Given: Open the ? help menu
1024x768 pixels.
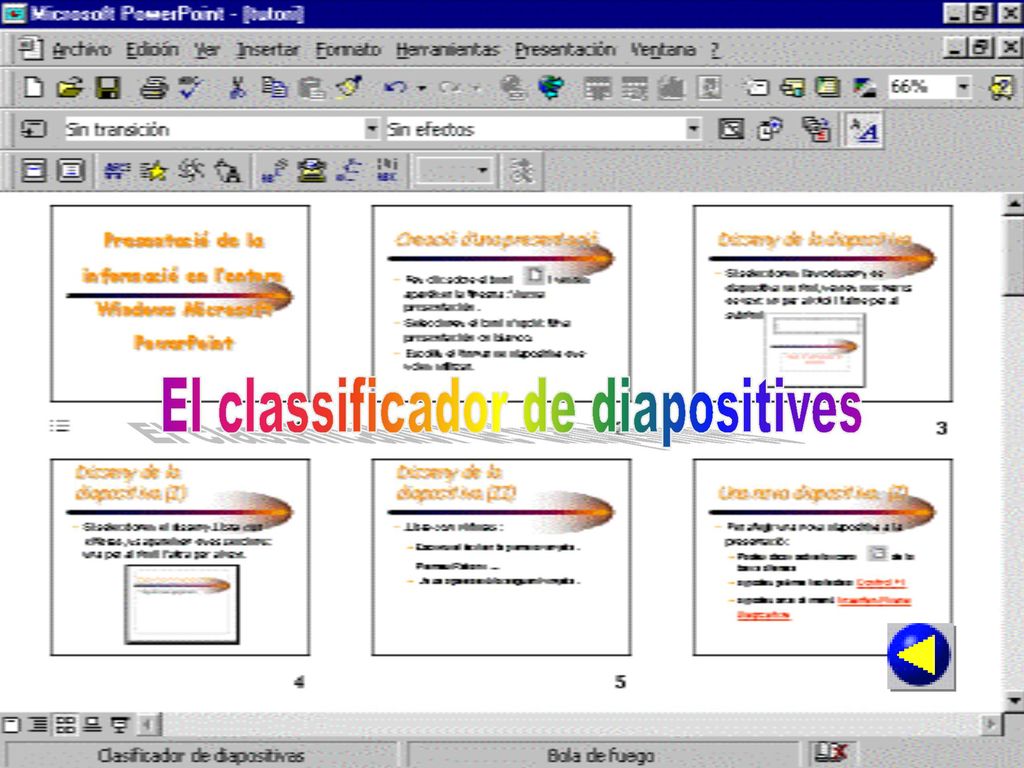Looking at the screenshot, I should tap(715, 49).
